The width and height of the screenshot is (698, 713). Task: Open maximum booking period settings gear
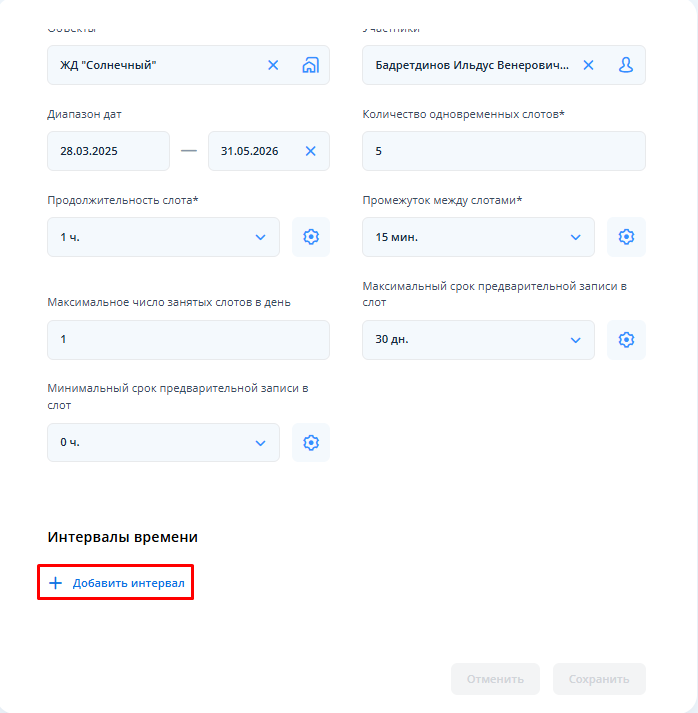tap(626, 340)
